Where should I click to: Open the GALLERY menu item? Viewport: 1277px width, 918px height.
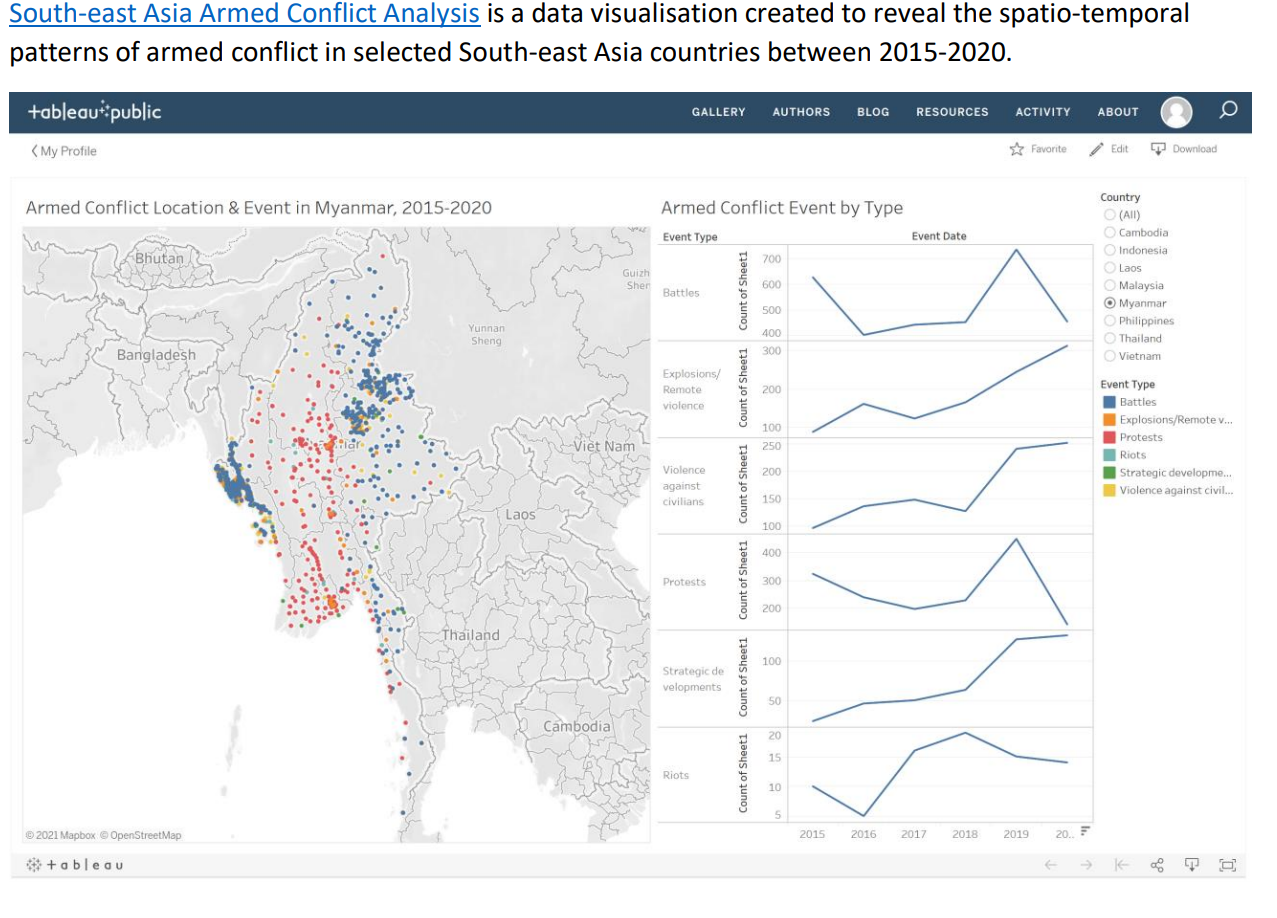click(x=718, y=112)
